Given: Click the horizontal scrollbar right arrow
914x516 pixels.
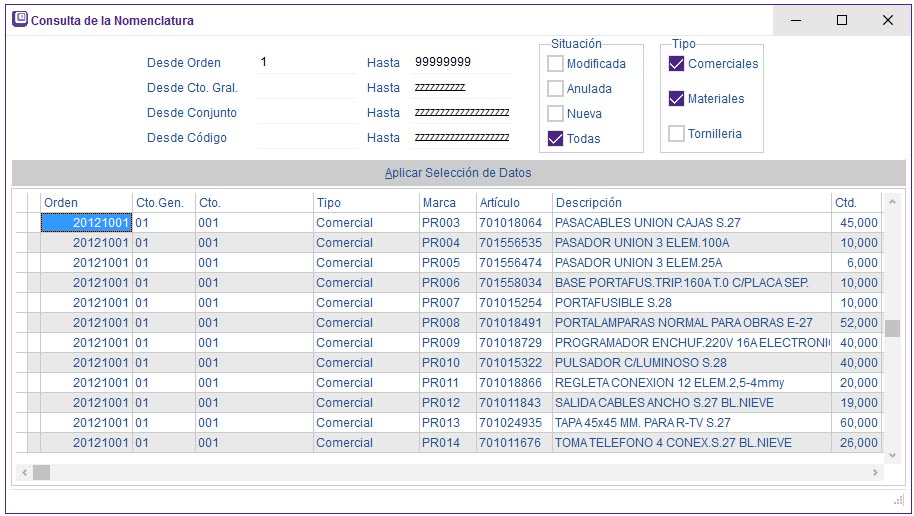Looking at the screenshot, I should click(876, 472).
